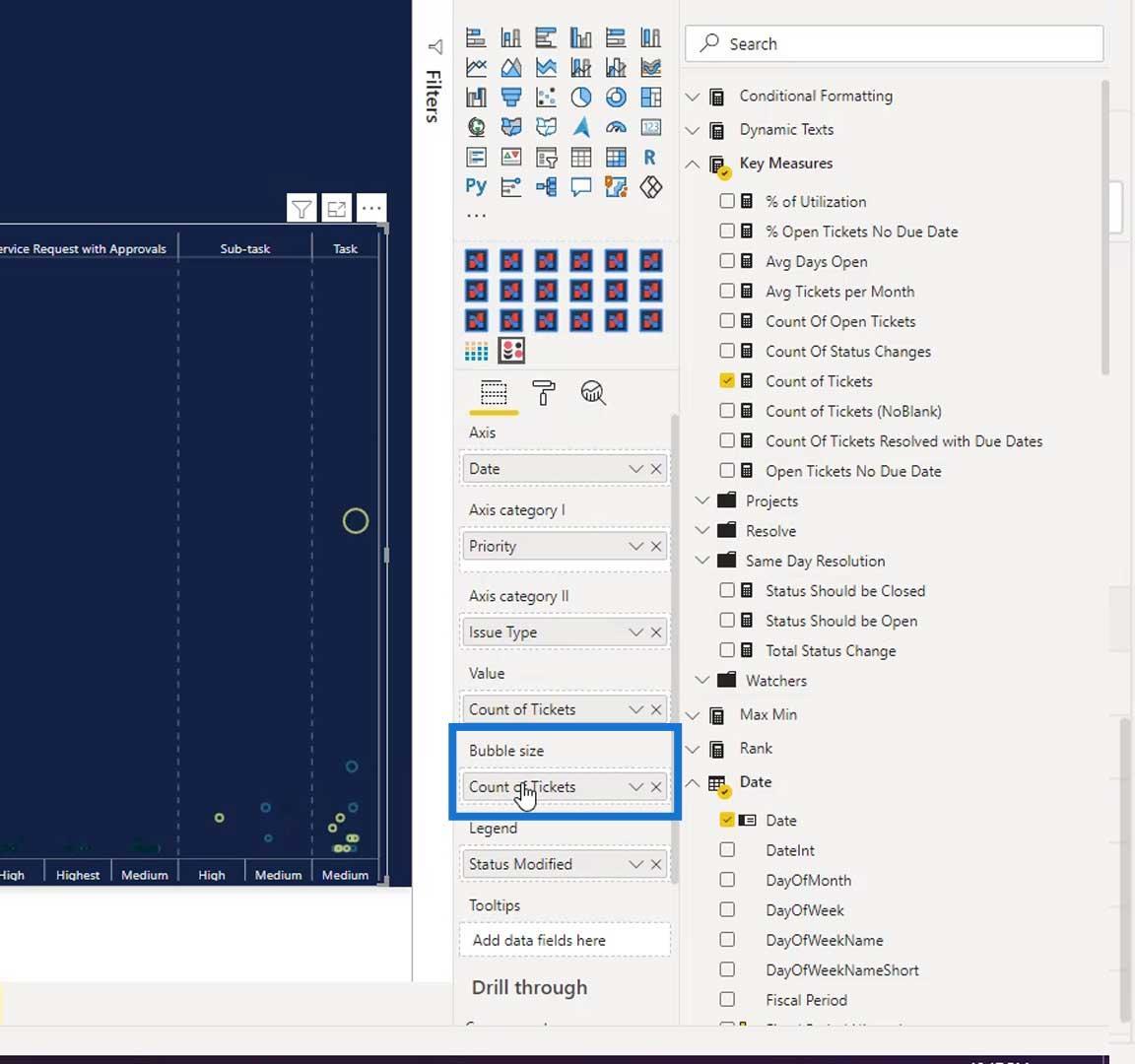The image size is (1135, 1064).
Task: Select the donut chart visual
Action: pyautogui.click(x=616, y=97)
